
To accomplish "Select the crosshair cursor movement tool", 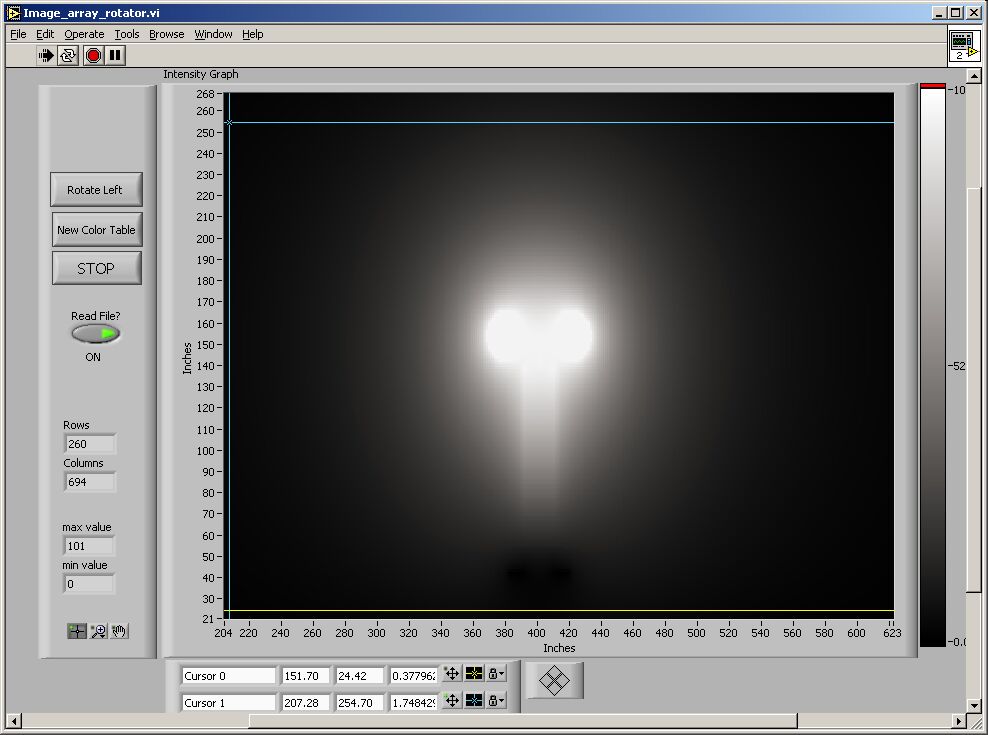I will (x=77, y=631).
